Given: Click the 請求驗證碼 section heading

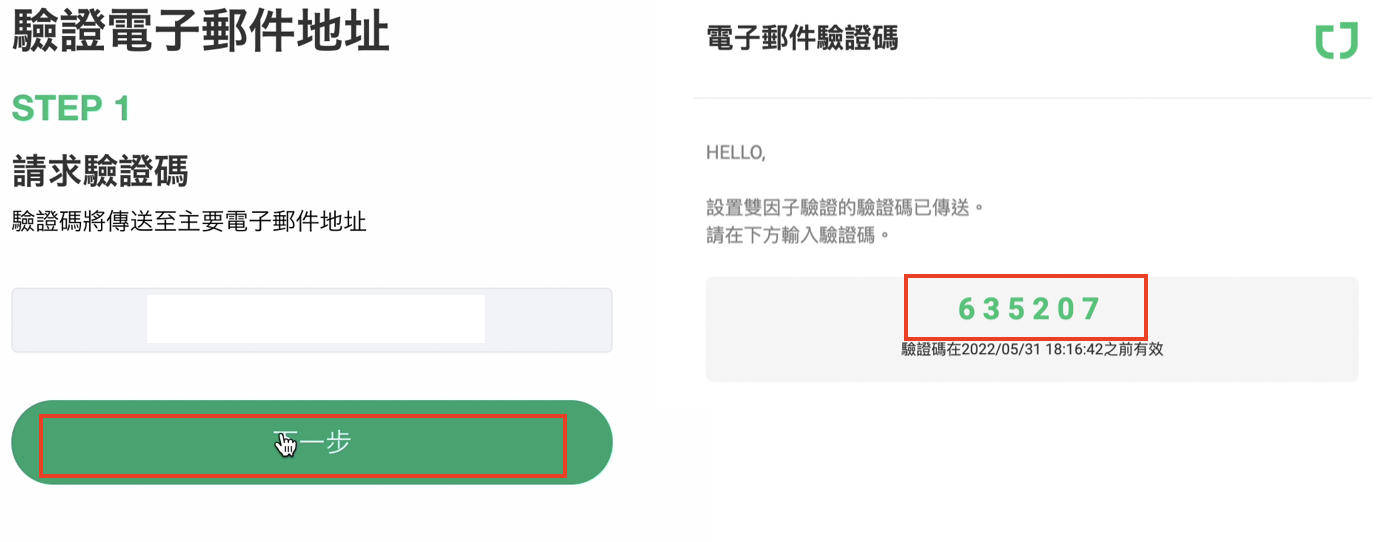Looking at the screenshot, I should tap(100, 172).
